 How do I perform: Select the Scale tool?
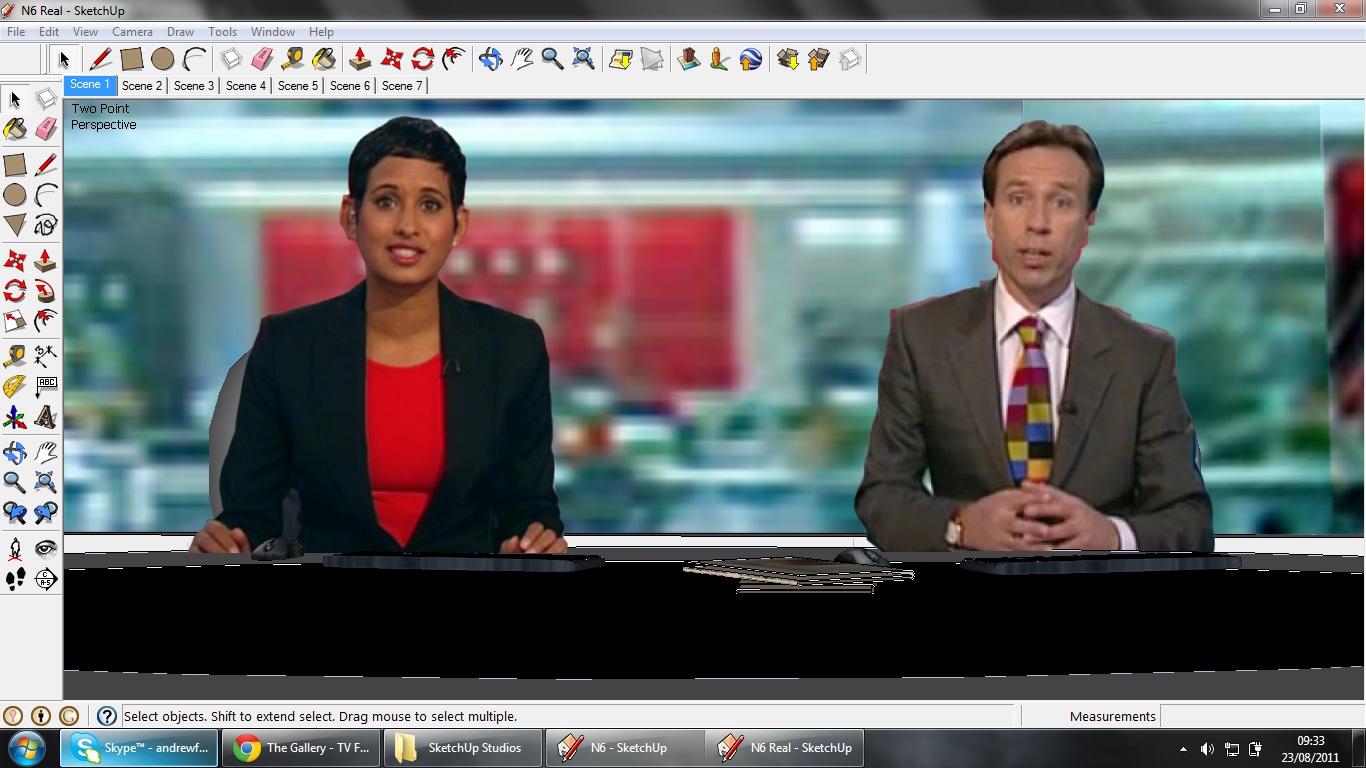pyautogui.click(x=15, y=322)
